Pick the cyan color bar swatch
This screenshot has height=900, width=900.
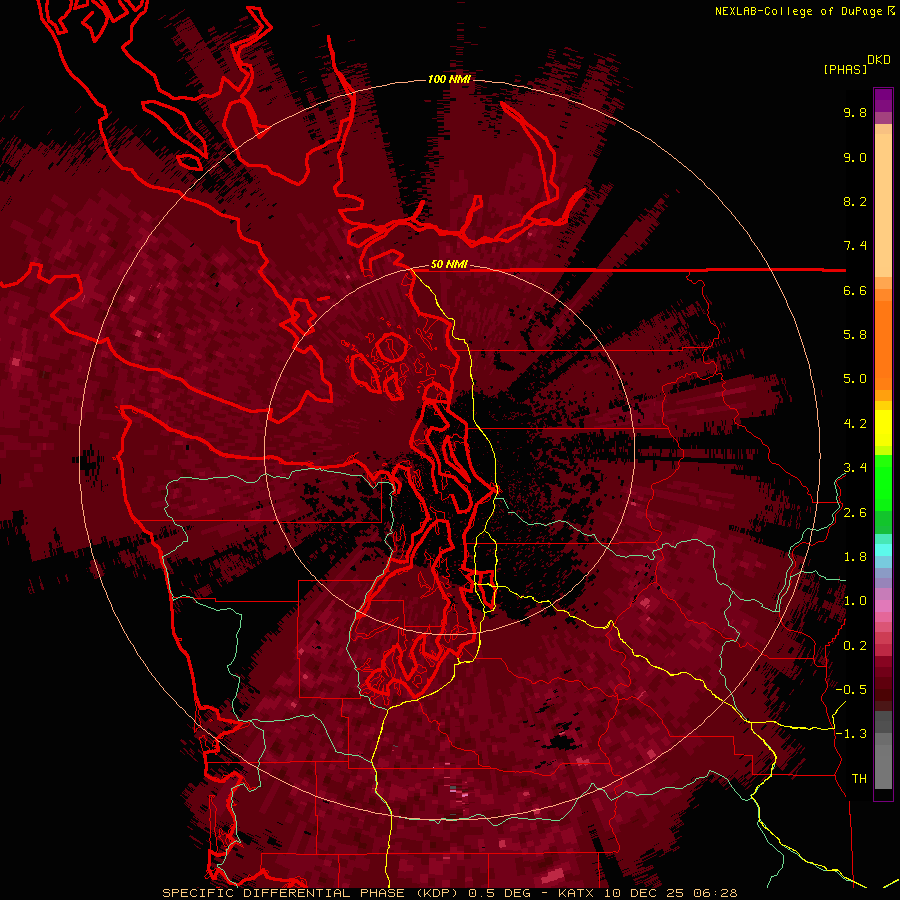pyautogui.click(x=883, y=549)
